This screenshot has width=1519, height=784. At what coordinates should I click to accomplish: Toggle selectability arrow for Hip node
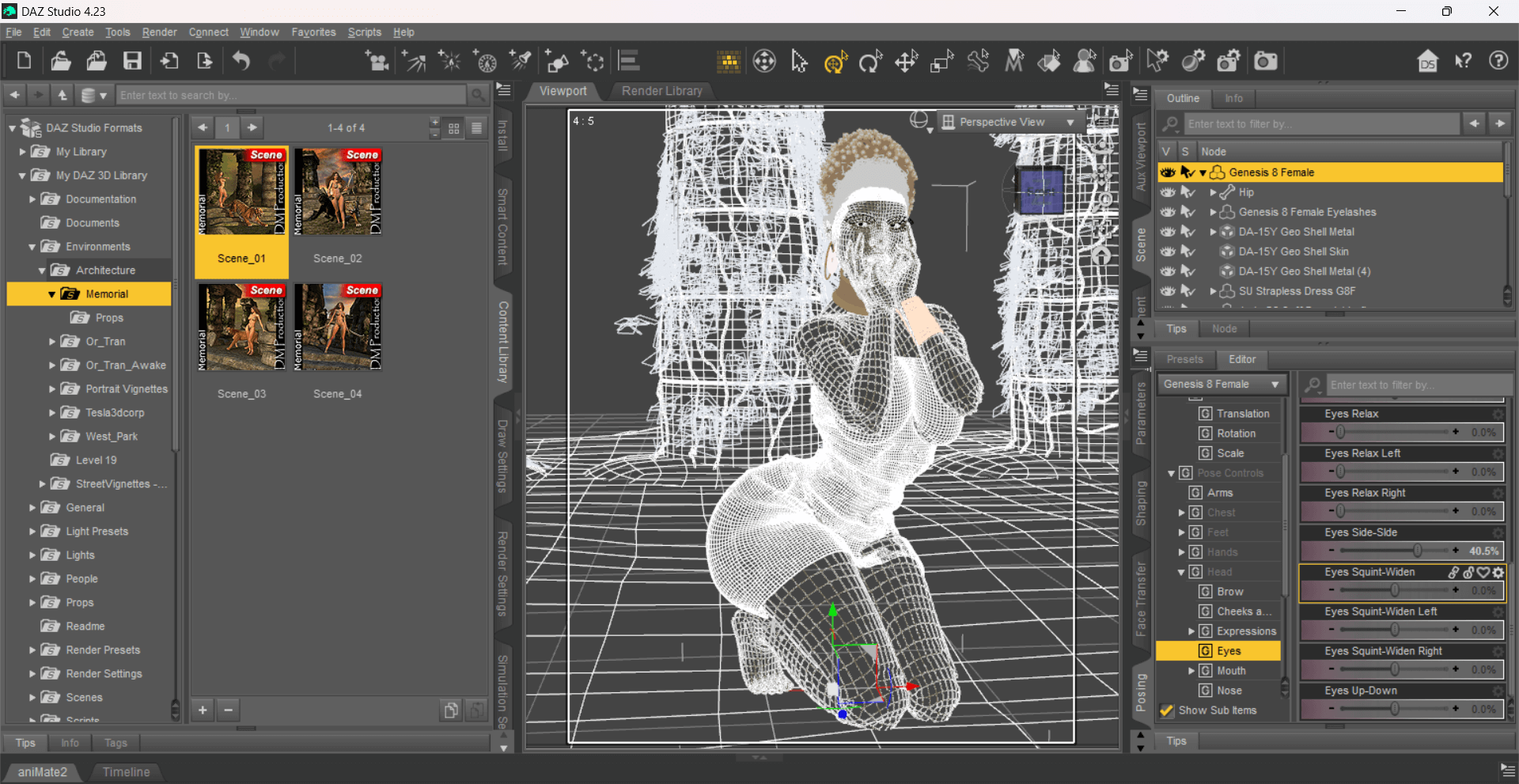[1188, 192]
